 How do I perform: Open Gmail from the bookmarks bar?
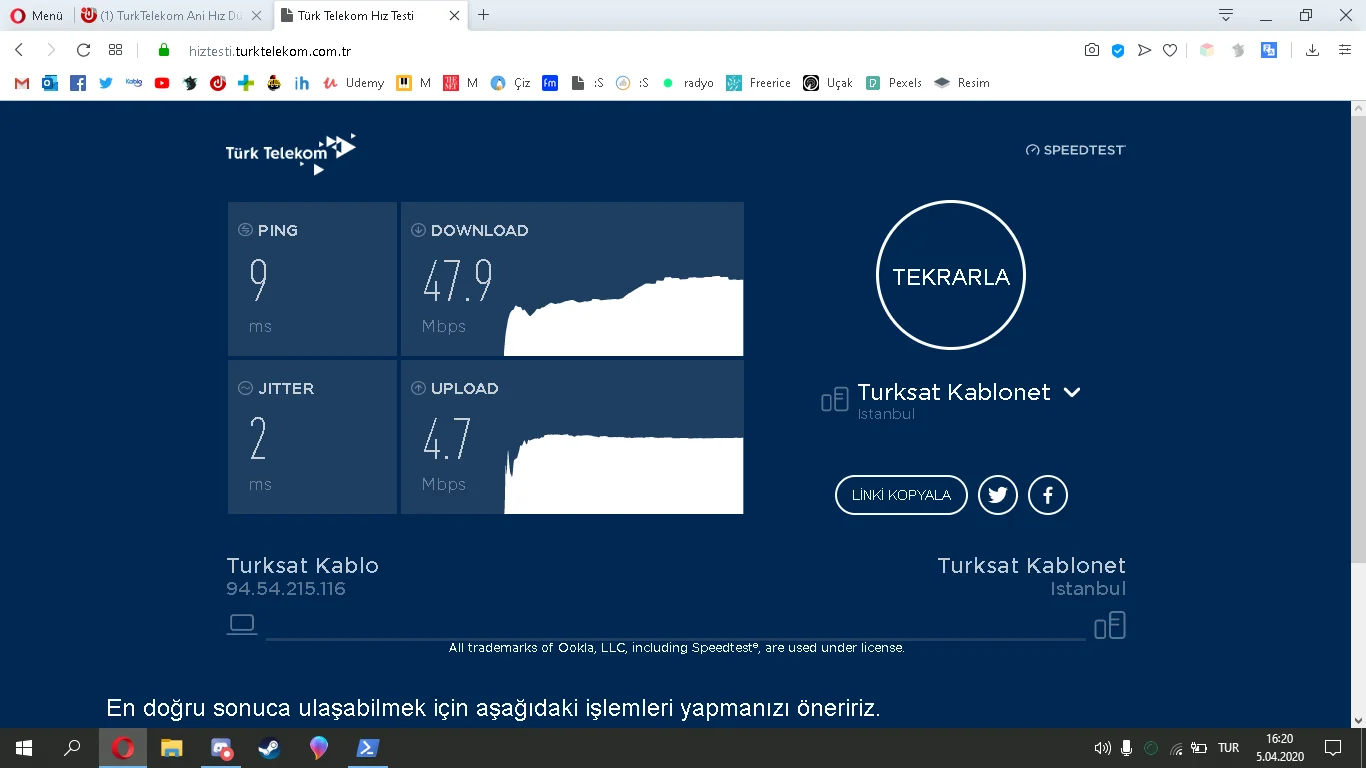20,83
